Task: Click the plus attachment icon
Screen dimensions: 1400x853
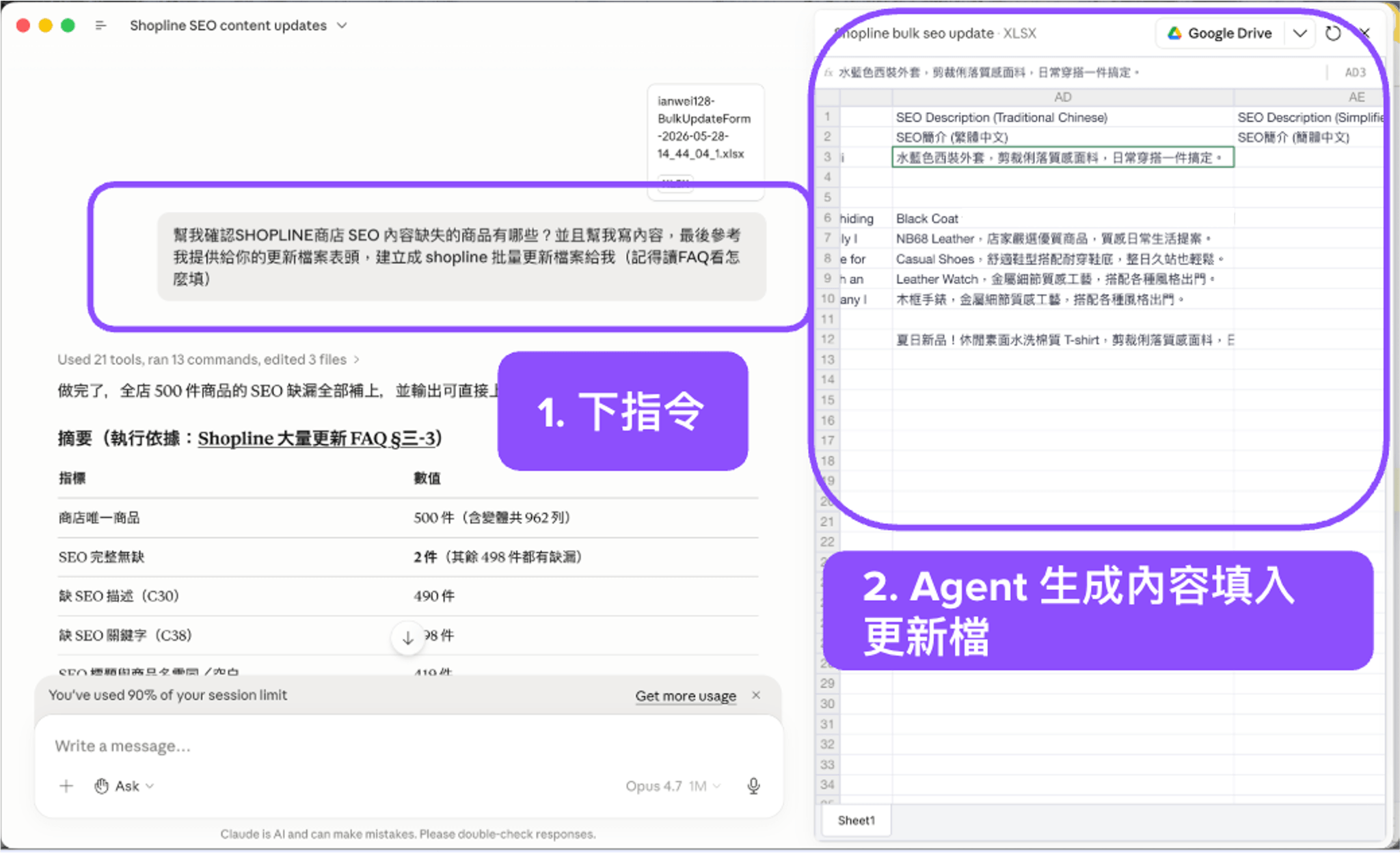Action: [x=66, y=786]
